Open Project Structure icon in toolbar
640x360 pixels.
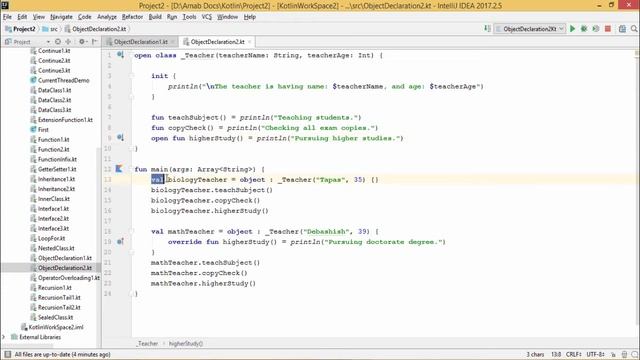coord(622,29)
